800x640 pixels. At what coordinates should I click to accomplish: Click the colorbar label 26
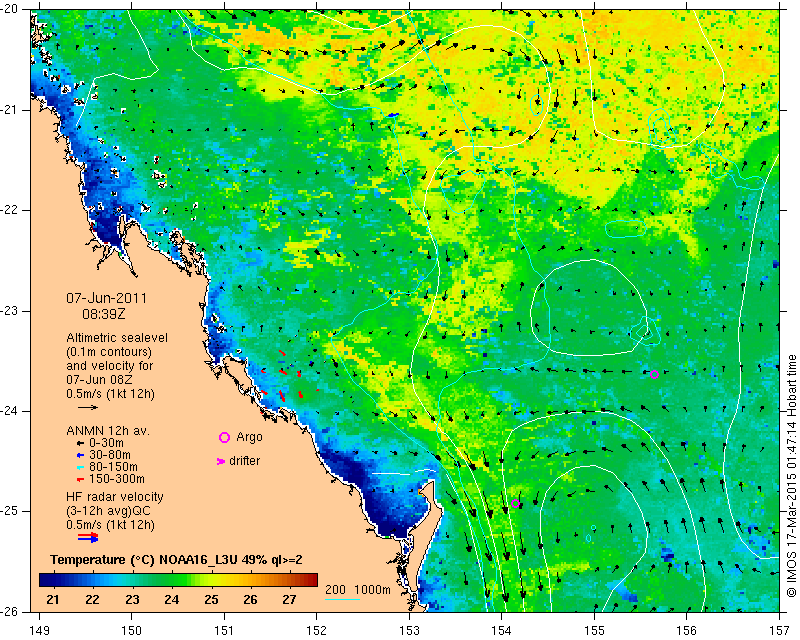coord(250,600)
